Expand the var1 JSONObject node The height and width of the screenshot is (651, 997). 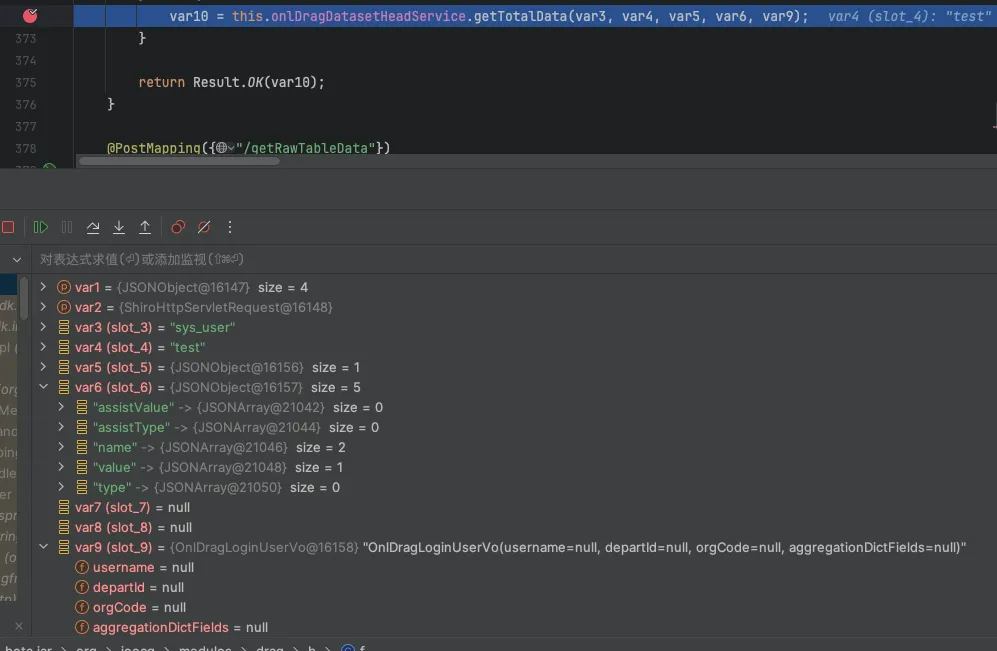43,288
